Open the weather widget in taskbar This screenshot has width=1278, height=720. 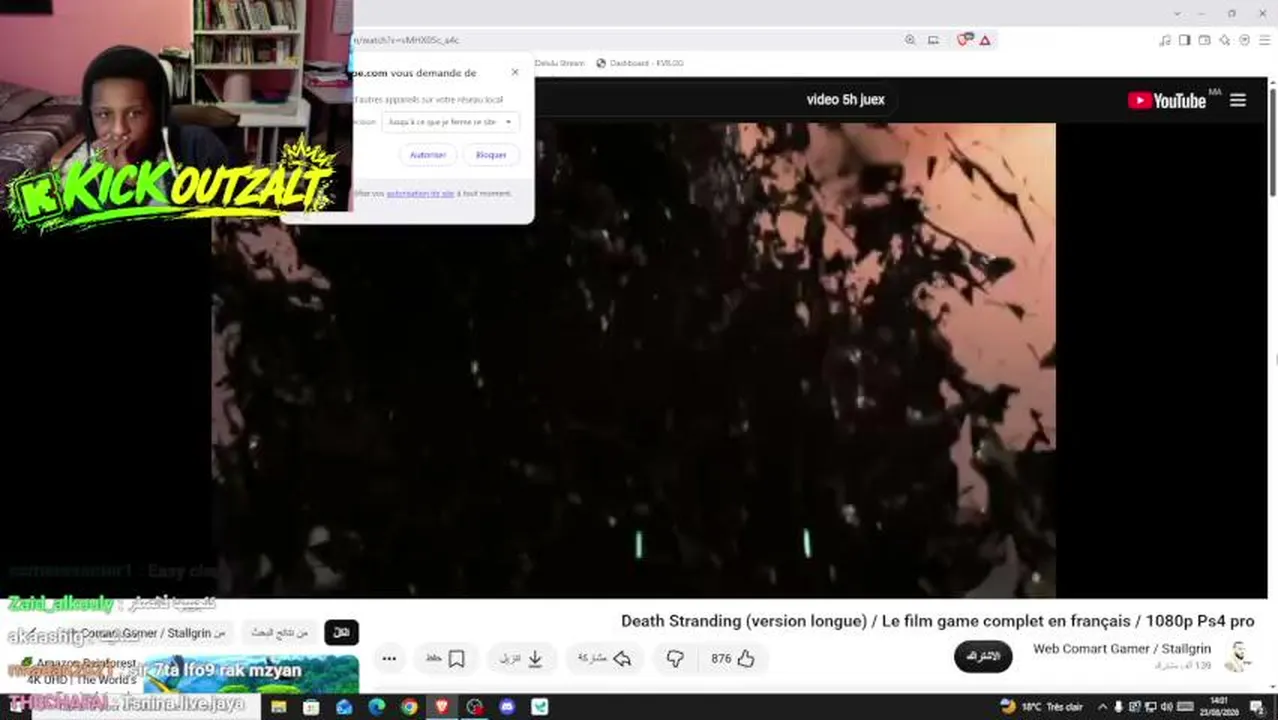coord(1040,707)
